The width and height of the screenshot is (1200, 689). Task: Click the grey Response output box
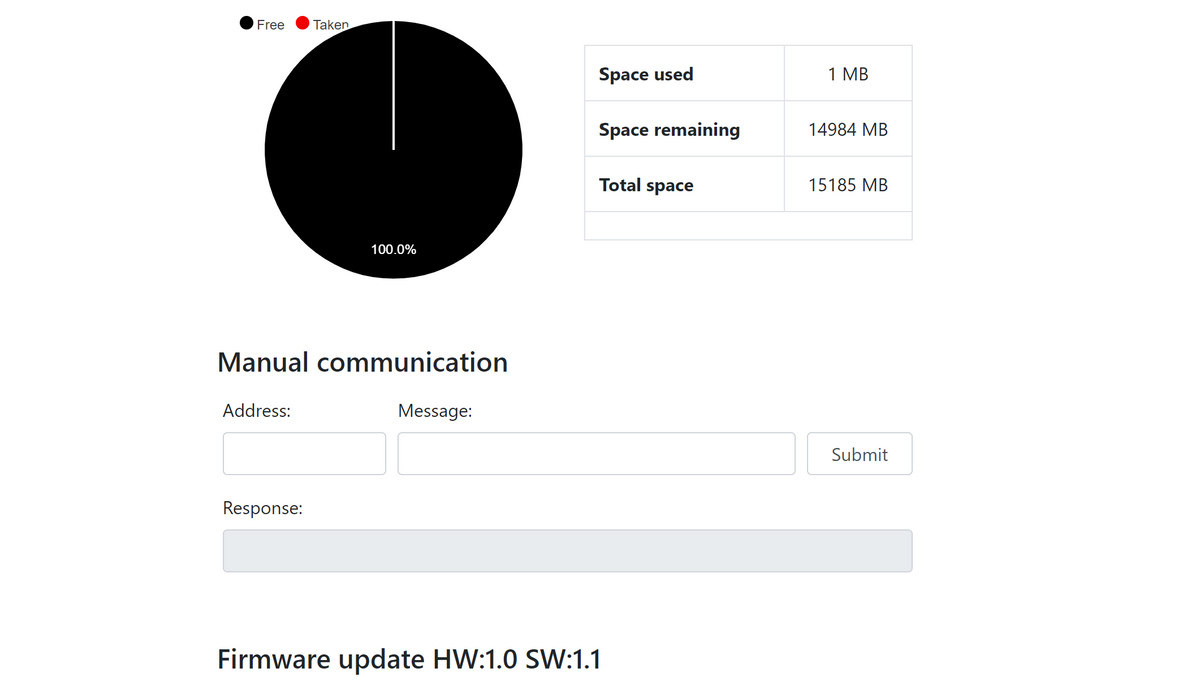click(x=567, y=551)
